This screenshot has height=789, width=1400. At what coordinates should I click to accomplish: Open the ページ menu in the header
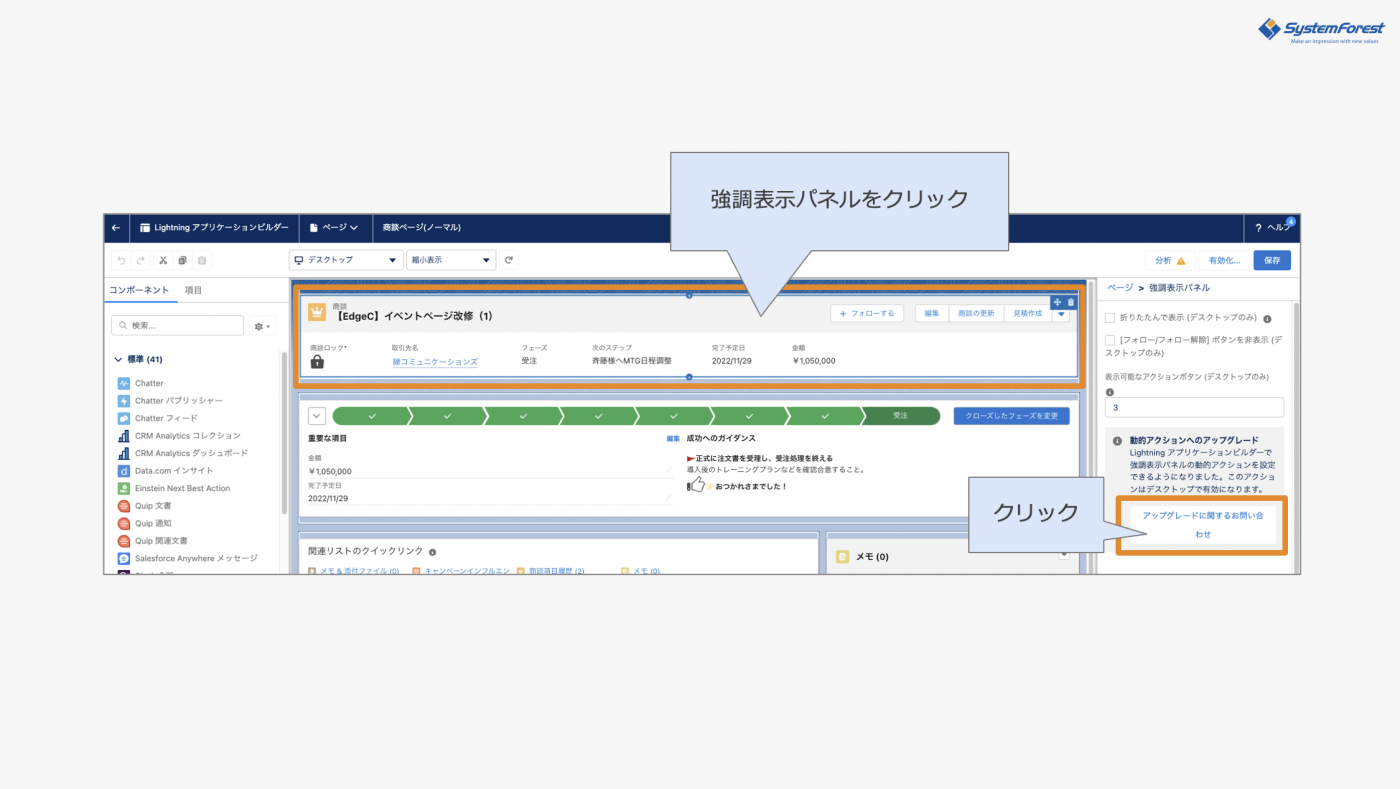pyautogui.click(x=334, y=228)
